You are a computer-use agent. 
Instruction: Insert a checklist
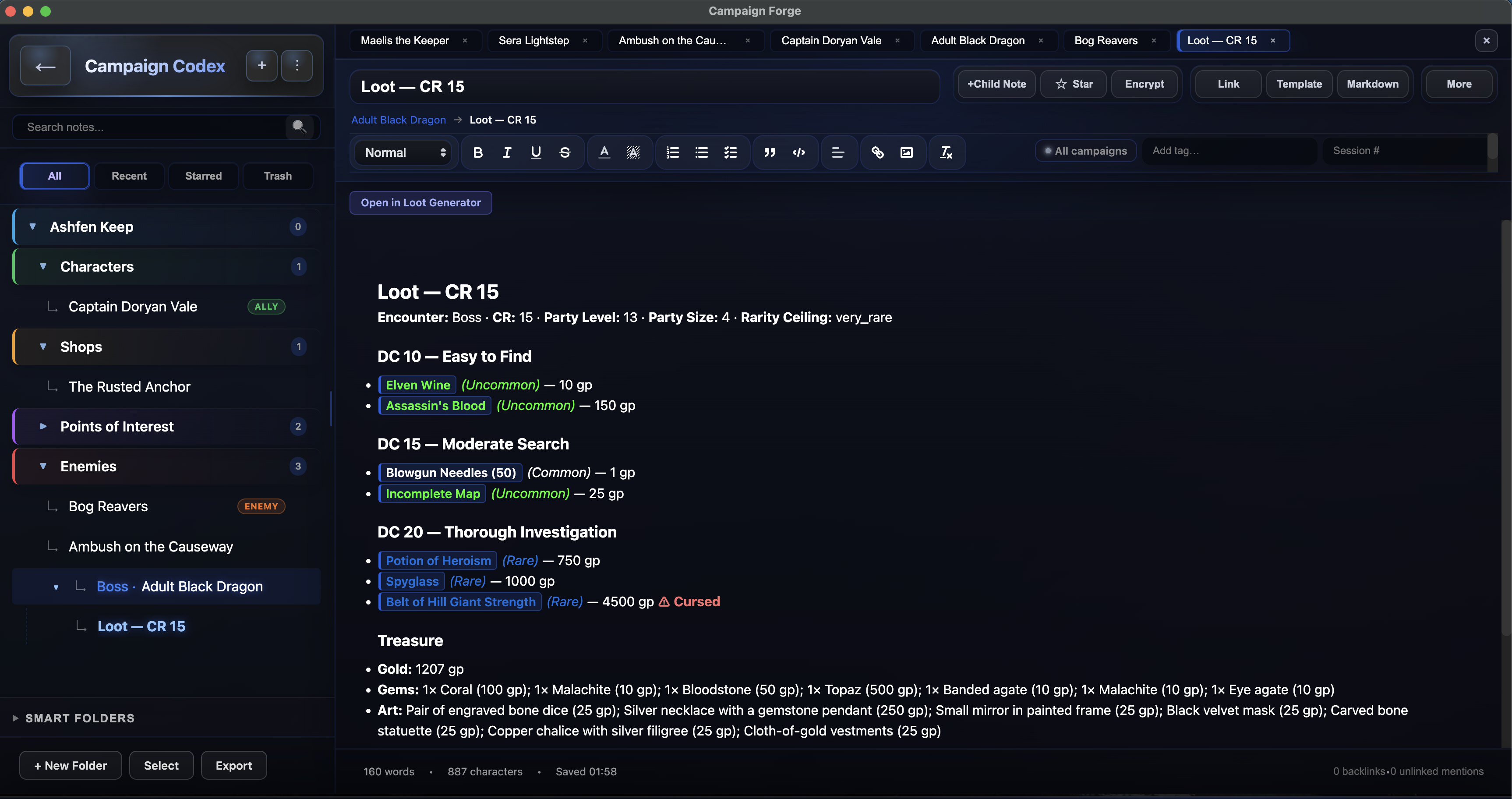pos(730,152)
